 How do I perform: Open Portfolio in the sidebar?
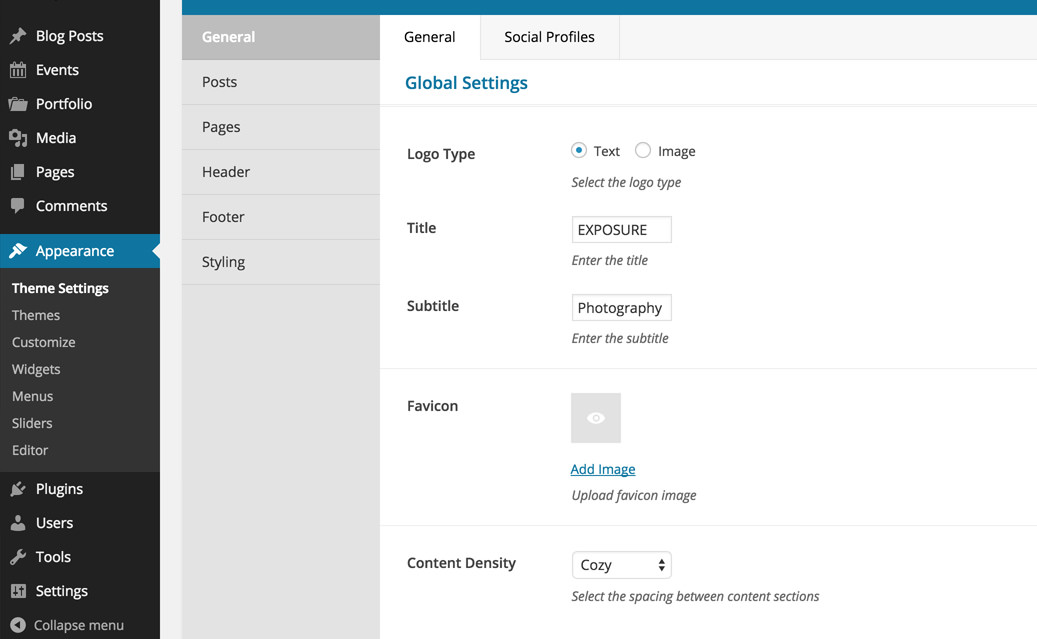click(x=63, y=104)
